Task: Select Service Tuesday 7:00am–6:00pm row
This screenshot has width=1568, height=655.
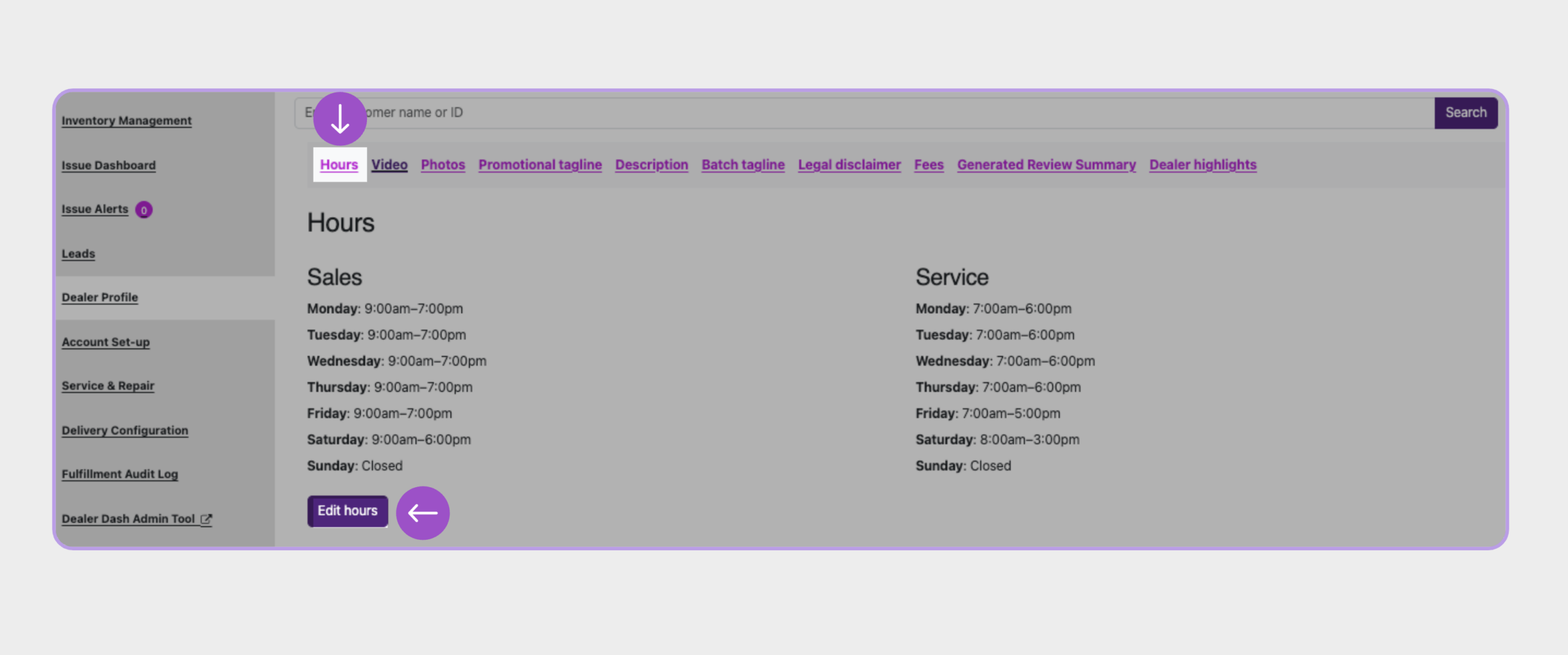Action: point(995,335)
